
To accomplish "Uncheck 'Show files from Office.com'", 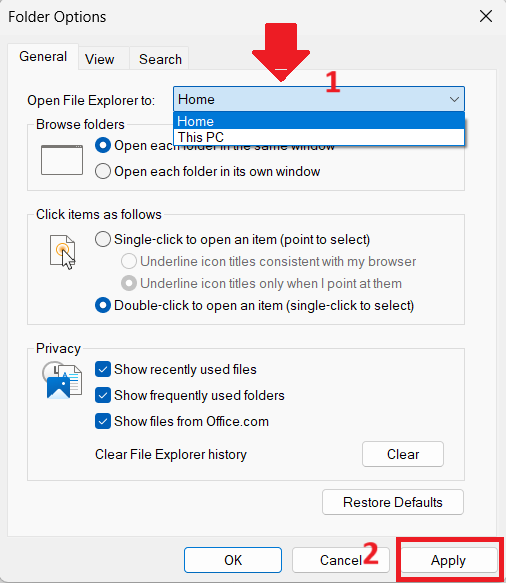I will [103, 421].
